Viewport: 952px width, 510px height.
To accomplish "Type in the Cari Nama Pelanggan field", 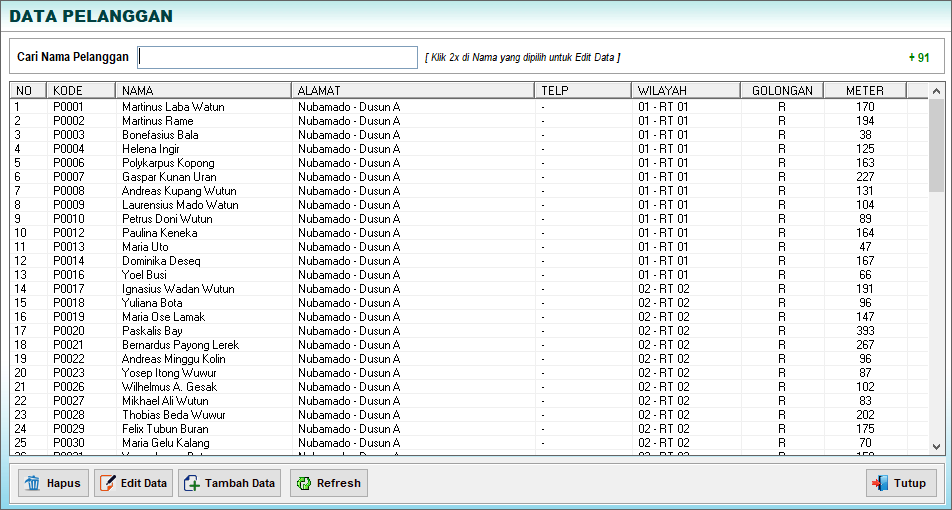I will 278,57.
